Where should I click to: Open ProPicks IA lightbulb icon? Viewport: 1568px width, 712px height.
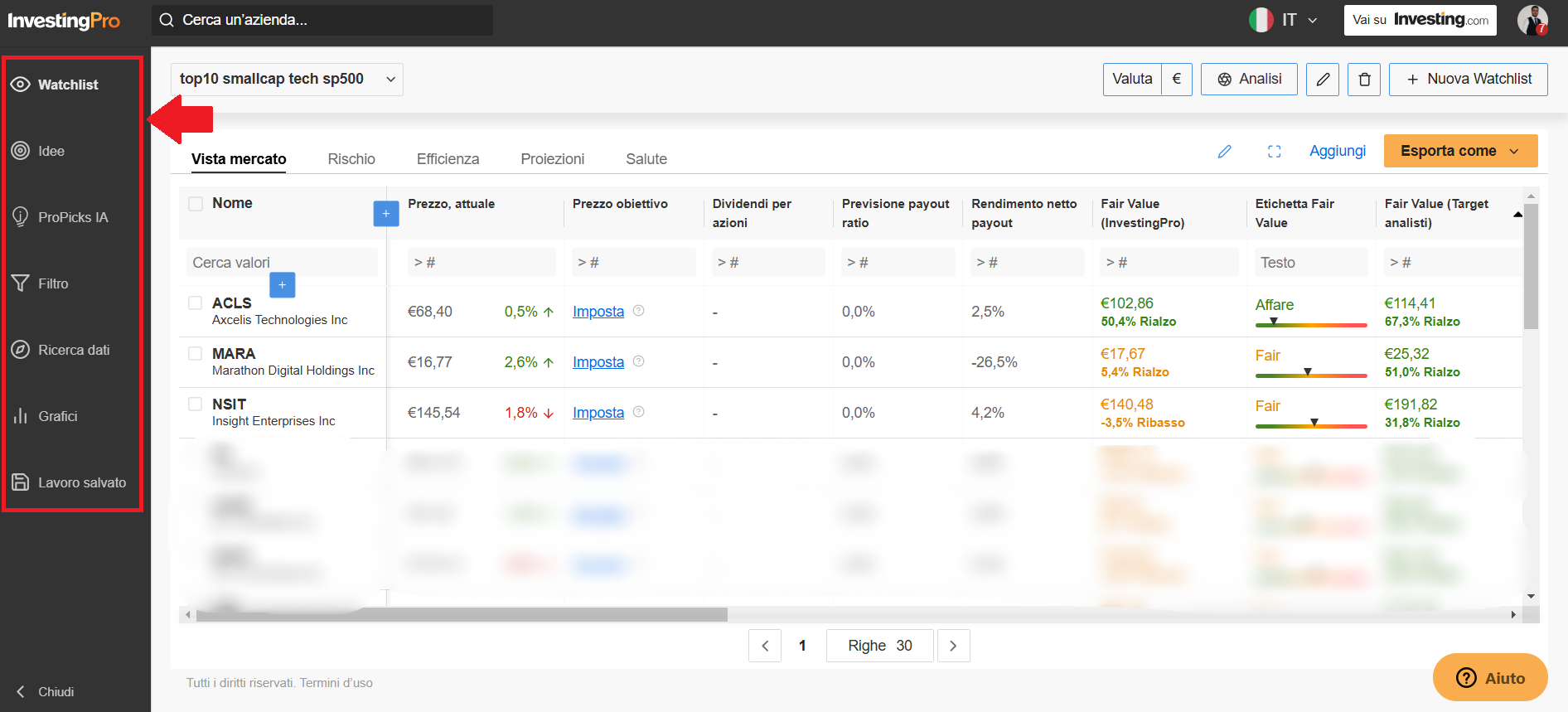click(21, 217)
